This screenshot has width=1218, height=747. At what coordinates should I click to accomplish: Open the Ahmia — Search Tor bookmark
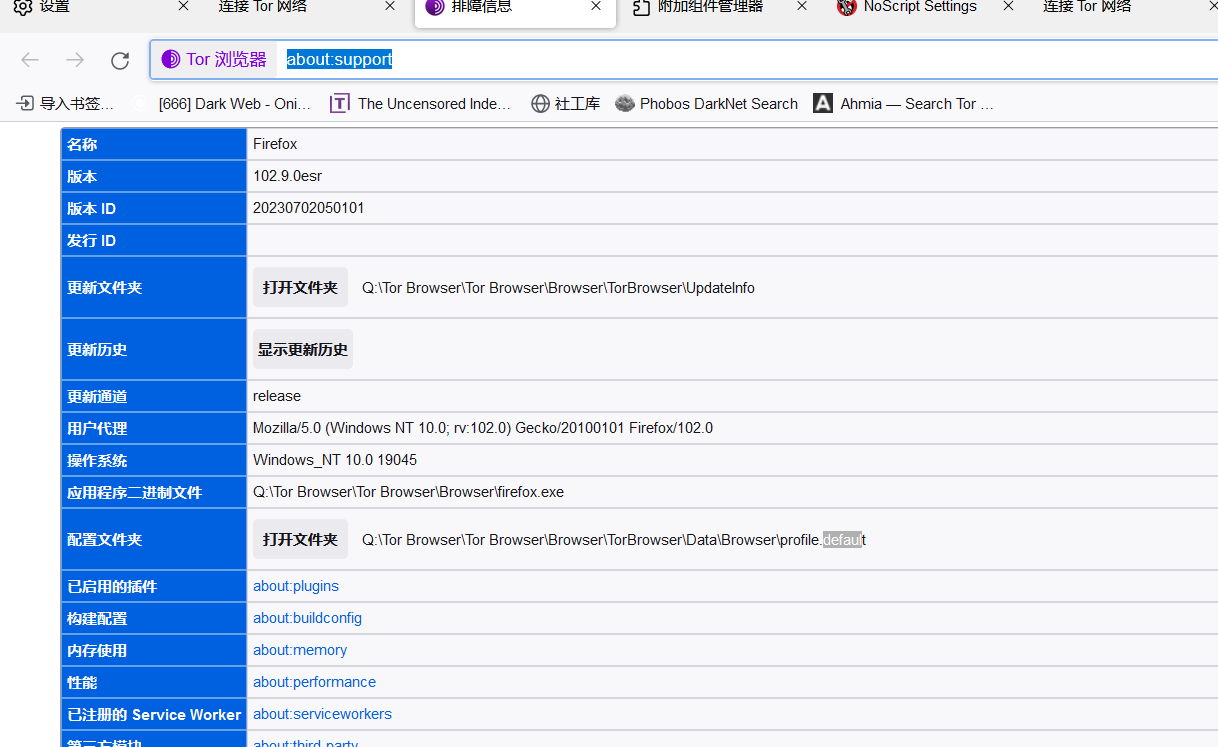(x=904, y=103)
